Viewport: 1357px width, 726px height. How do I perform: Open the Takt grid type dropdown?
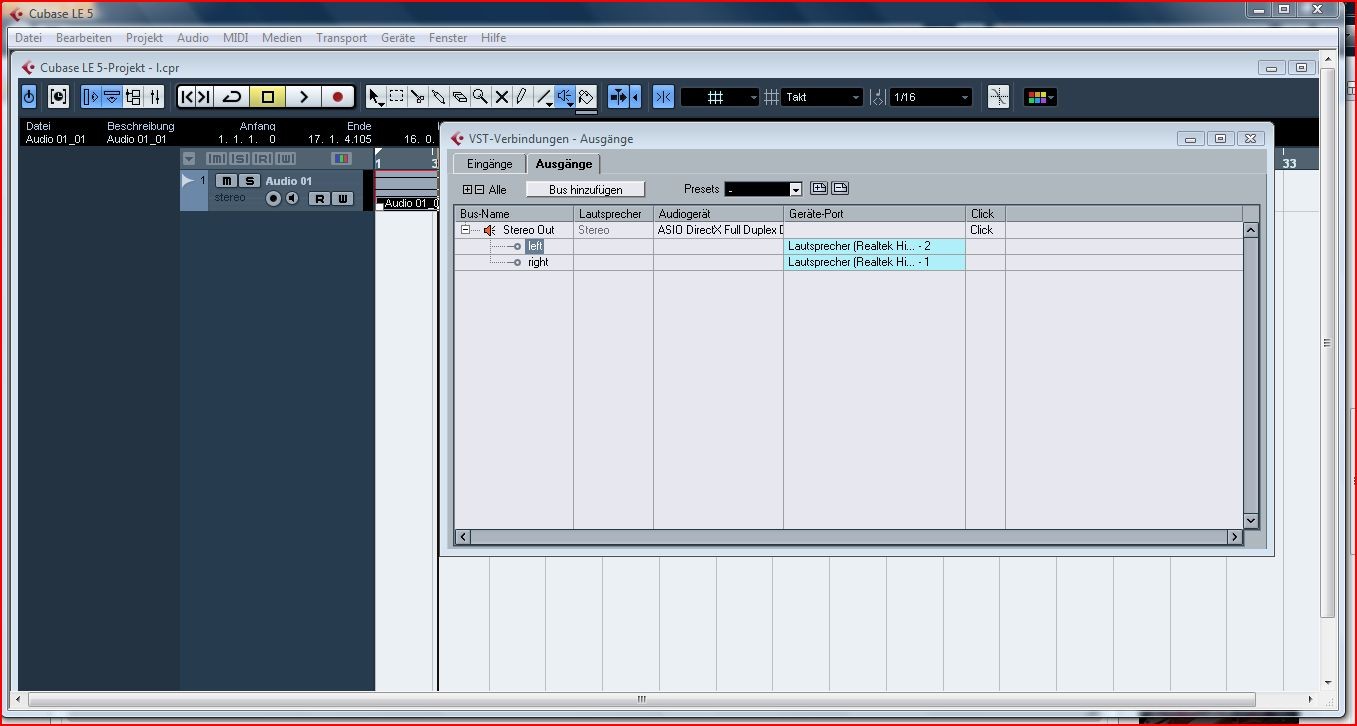click(x=821, y=97)
